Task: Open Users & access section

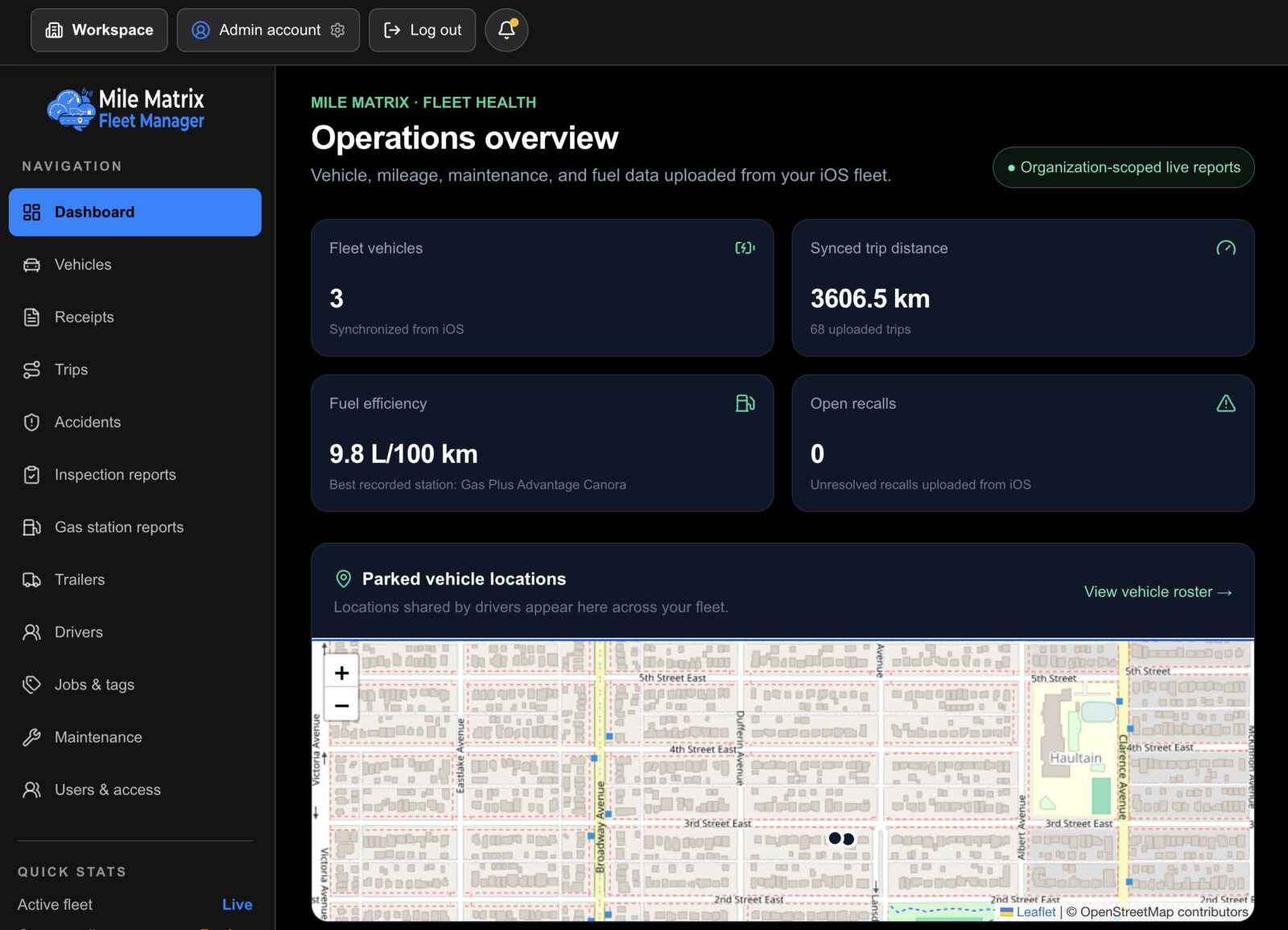Action: [x=135, y=790]
